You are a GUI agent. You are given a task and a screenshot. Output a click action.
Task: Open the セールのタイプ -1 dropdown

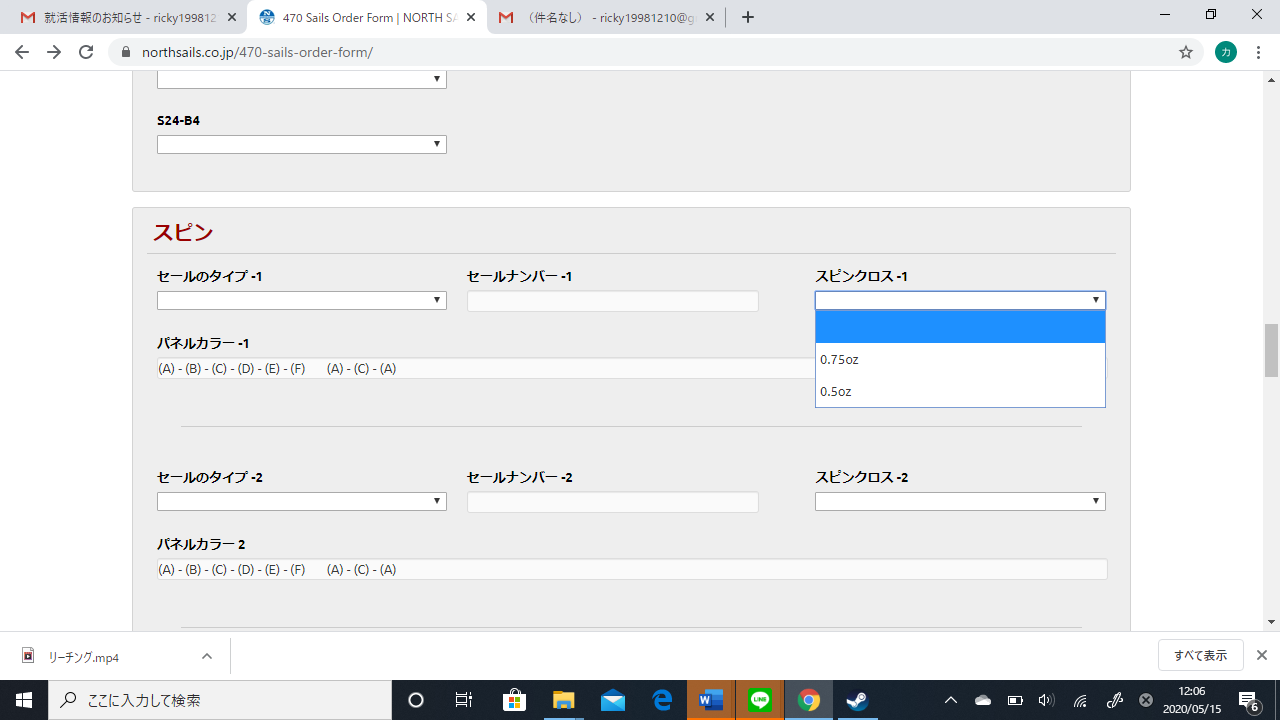pyautogui.click(x=302, y=300)
